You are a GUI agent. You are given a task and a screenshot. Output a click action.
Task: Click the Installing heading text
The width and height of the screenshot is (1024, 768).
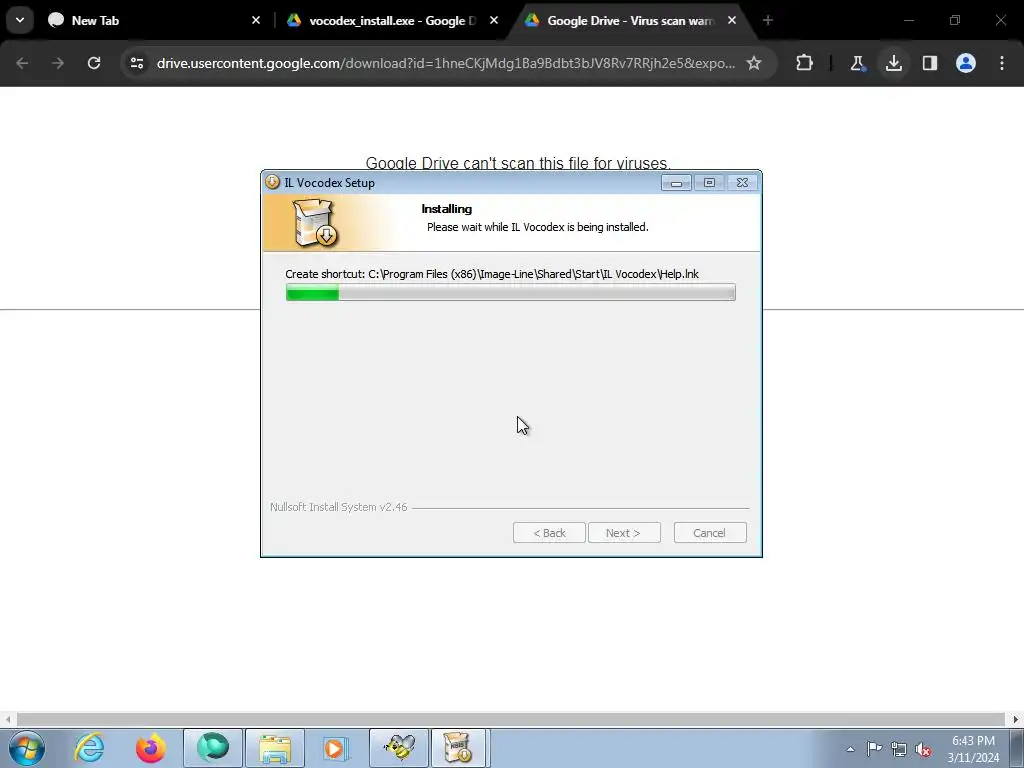(447, 209)
